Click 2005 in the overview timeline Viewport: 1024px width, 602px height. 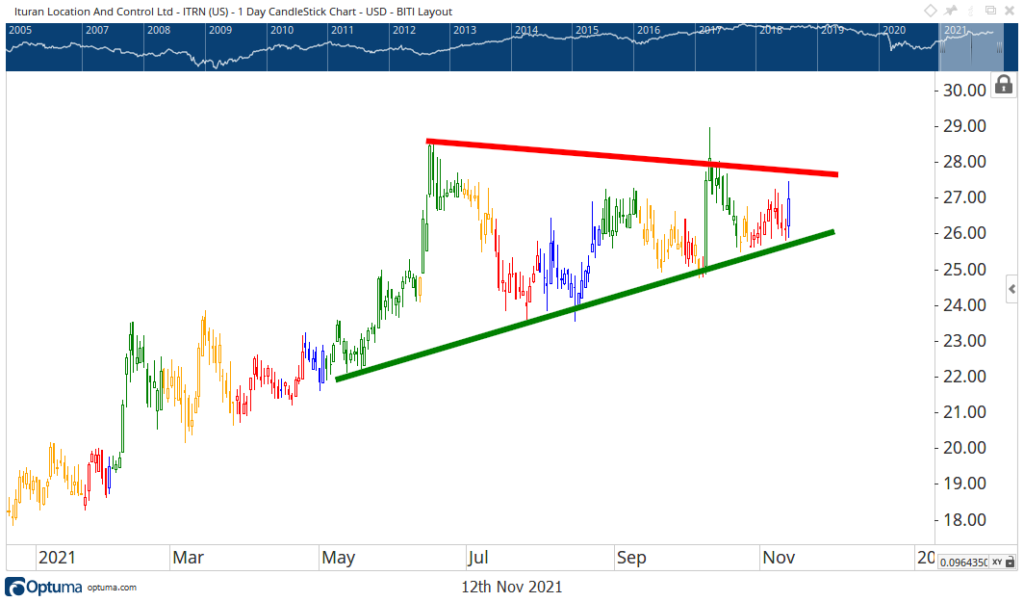[x=20, y=30]
